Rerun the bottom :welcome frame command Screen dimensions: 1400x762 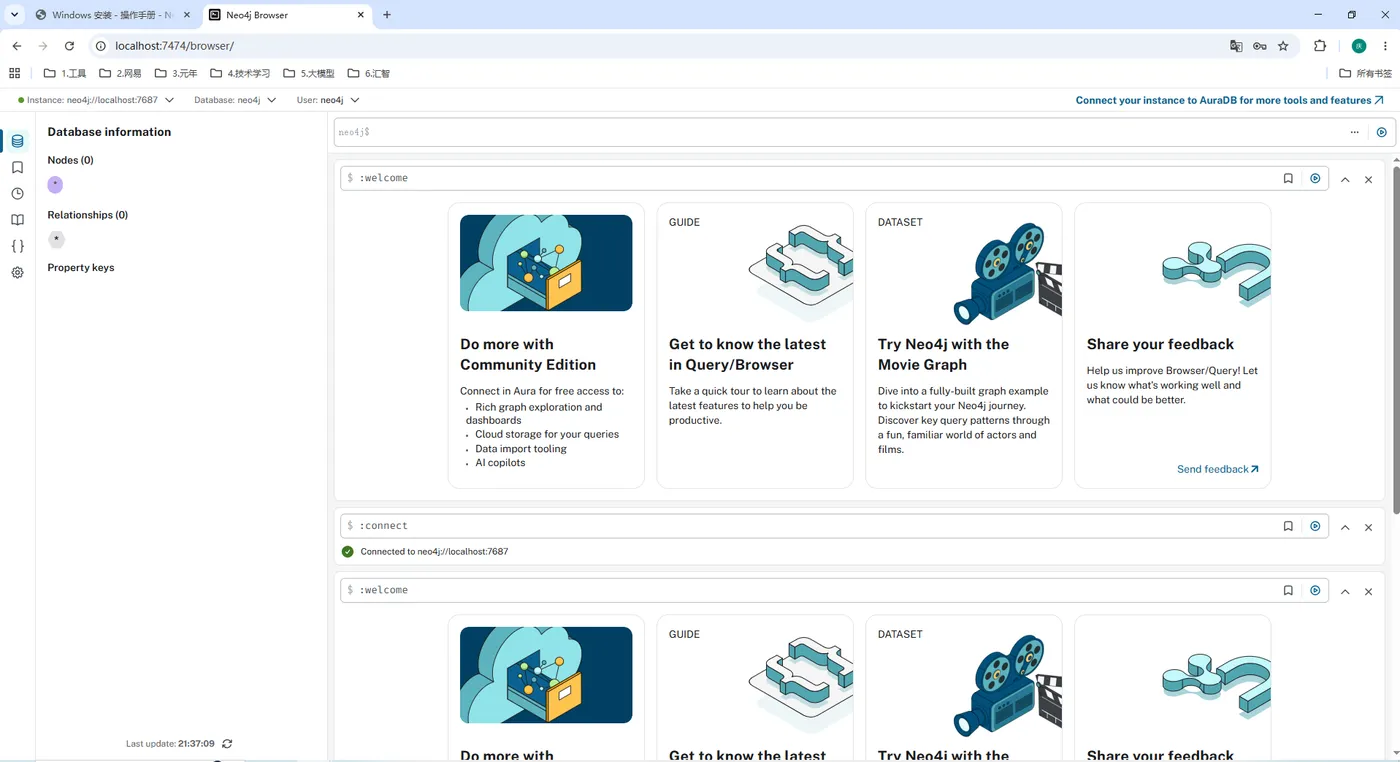click(x=1315, y=590)
